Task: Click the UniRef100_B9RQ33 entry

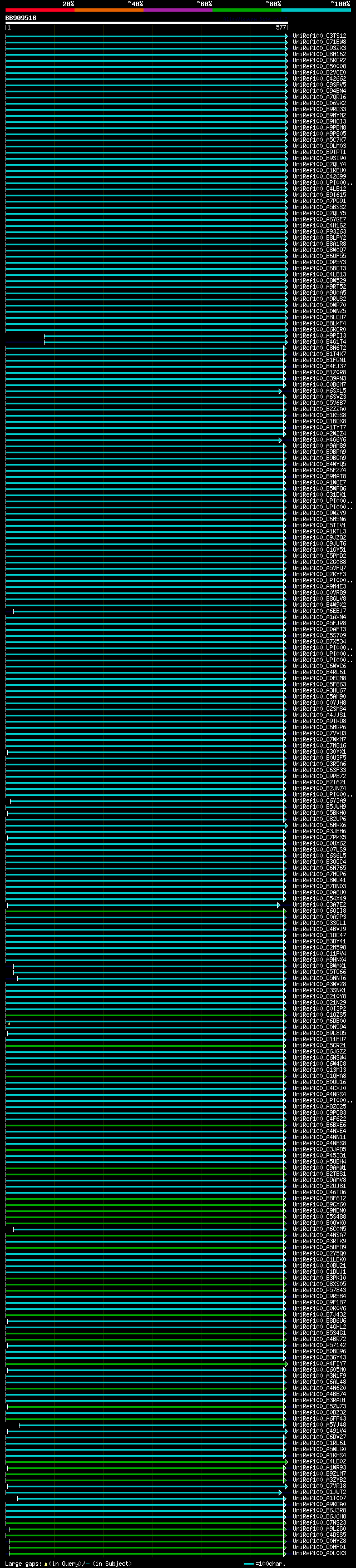Action: click(x=319, y=110)
